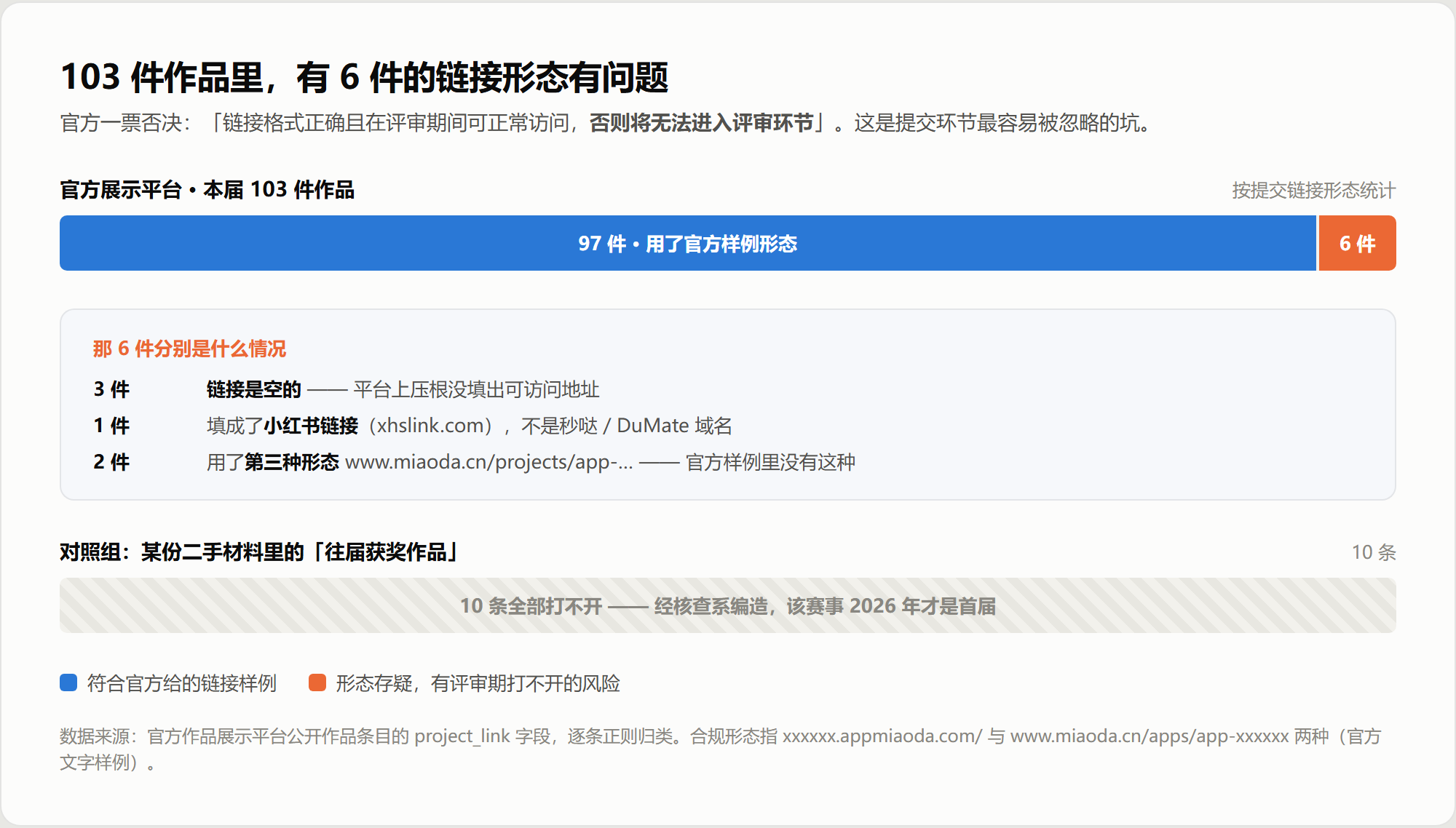
Task: Click bold phrase 否则将无法进入评审环节
Action: pyautogui.click(x=701, y=123)
